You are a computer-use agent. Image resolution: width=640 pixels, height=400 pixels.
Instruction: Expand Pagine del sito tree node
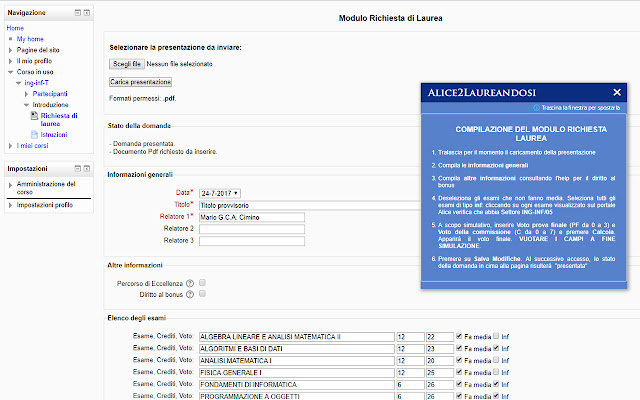11,50
